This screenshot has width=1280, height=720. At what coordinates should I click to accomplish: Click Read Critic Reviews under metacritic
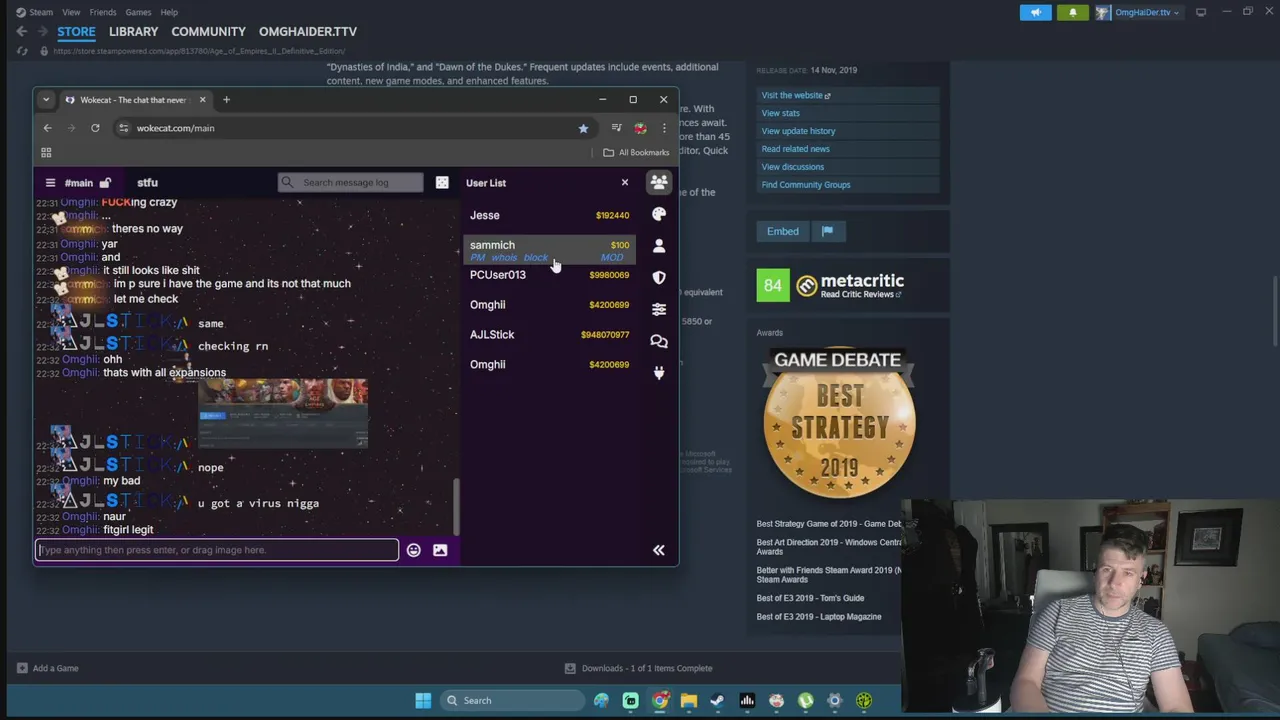point(861,295)
